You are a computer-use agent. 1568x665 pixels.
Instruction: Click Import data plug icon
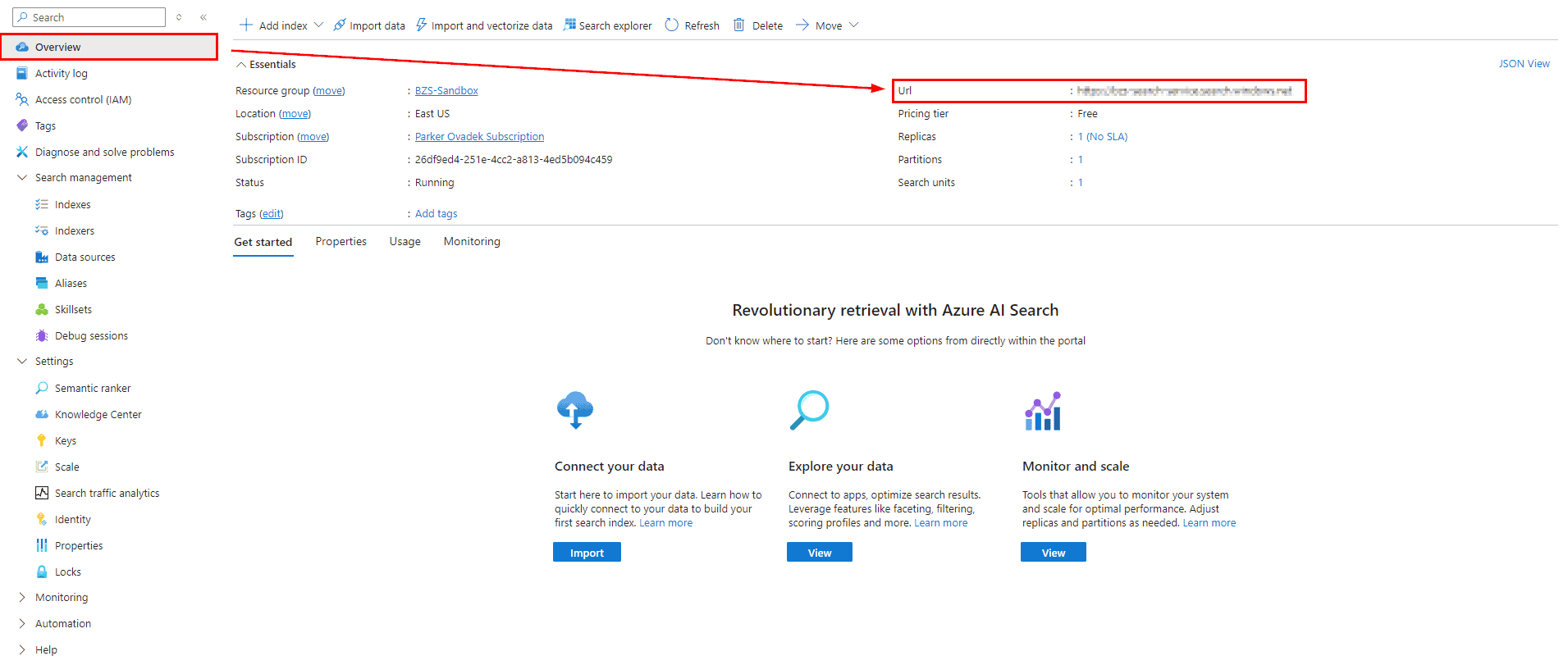tap(340, 25)
